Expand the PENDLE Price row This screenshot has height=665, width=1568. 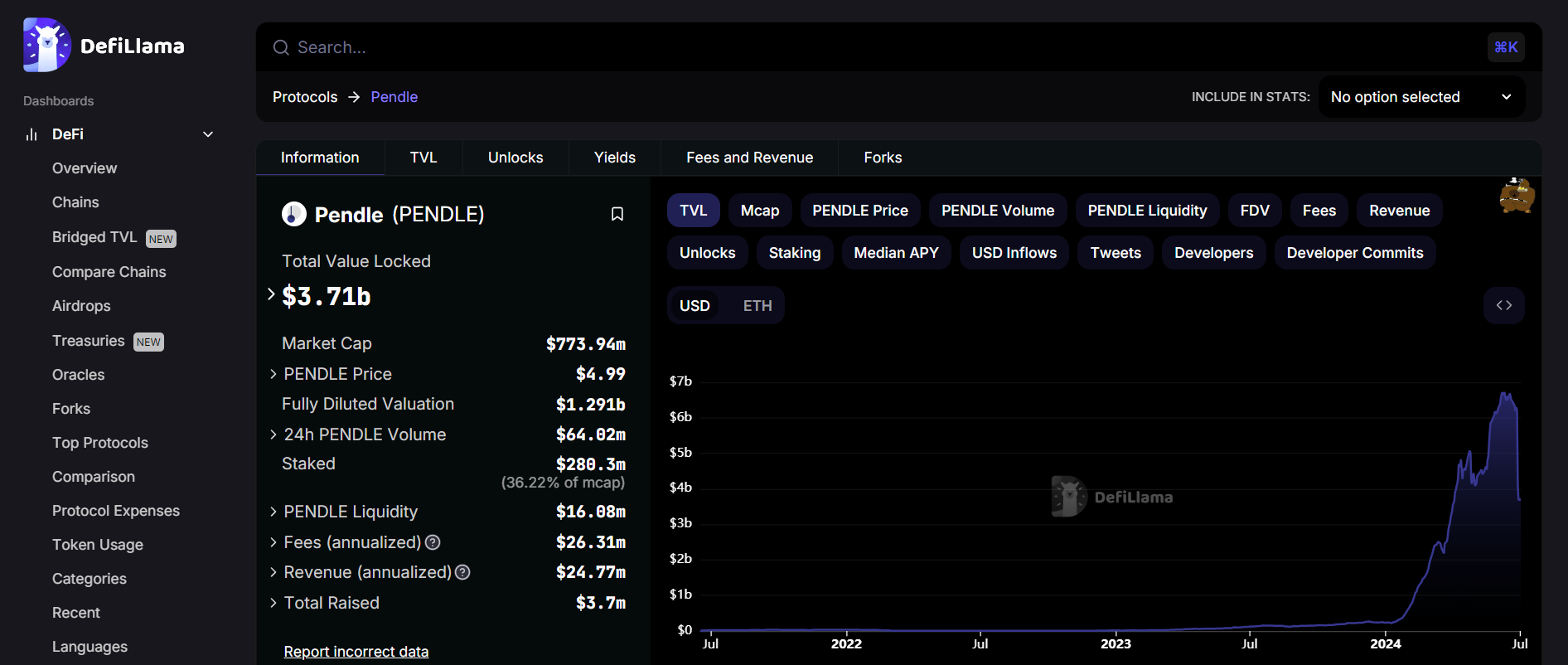click(x=273, y=374)
